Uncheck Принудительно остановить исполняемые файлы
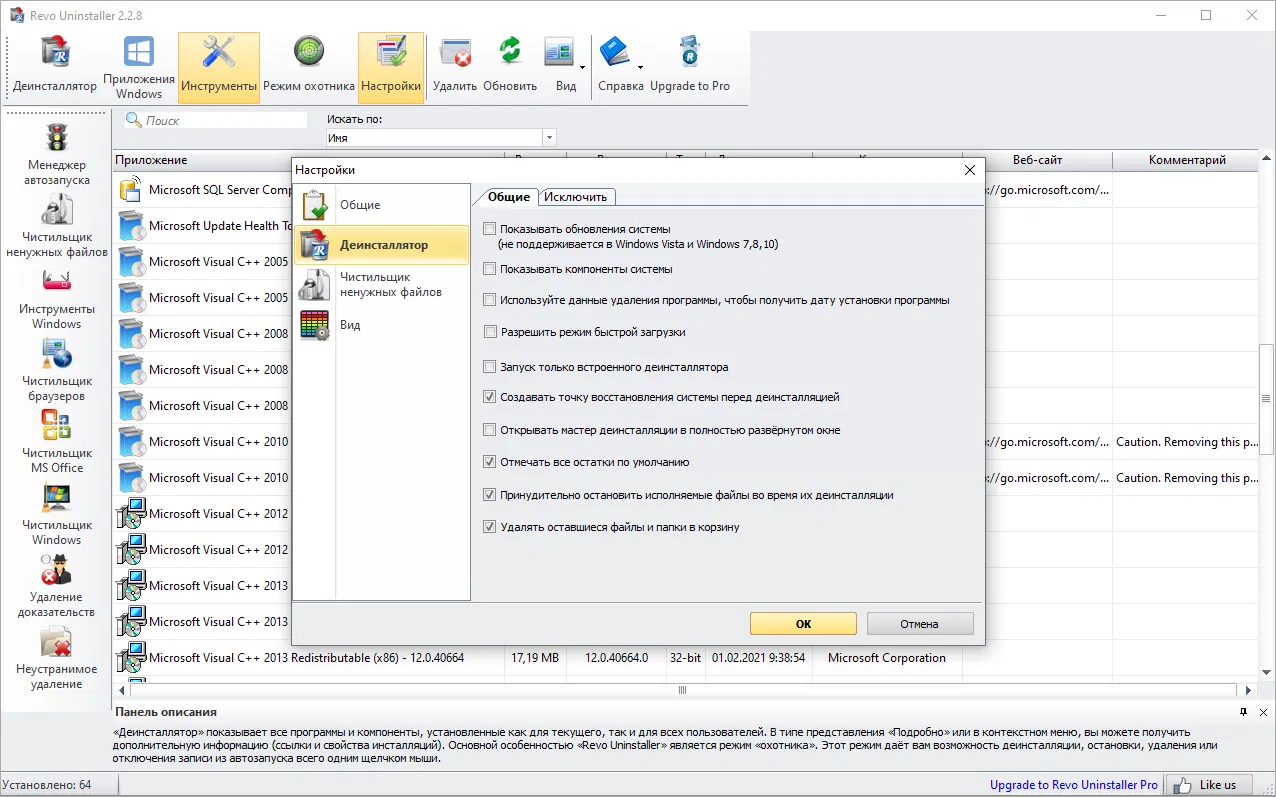1276x797 pixels. pyautogui.click(x=490, y=495)
